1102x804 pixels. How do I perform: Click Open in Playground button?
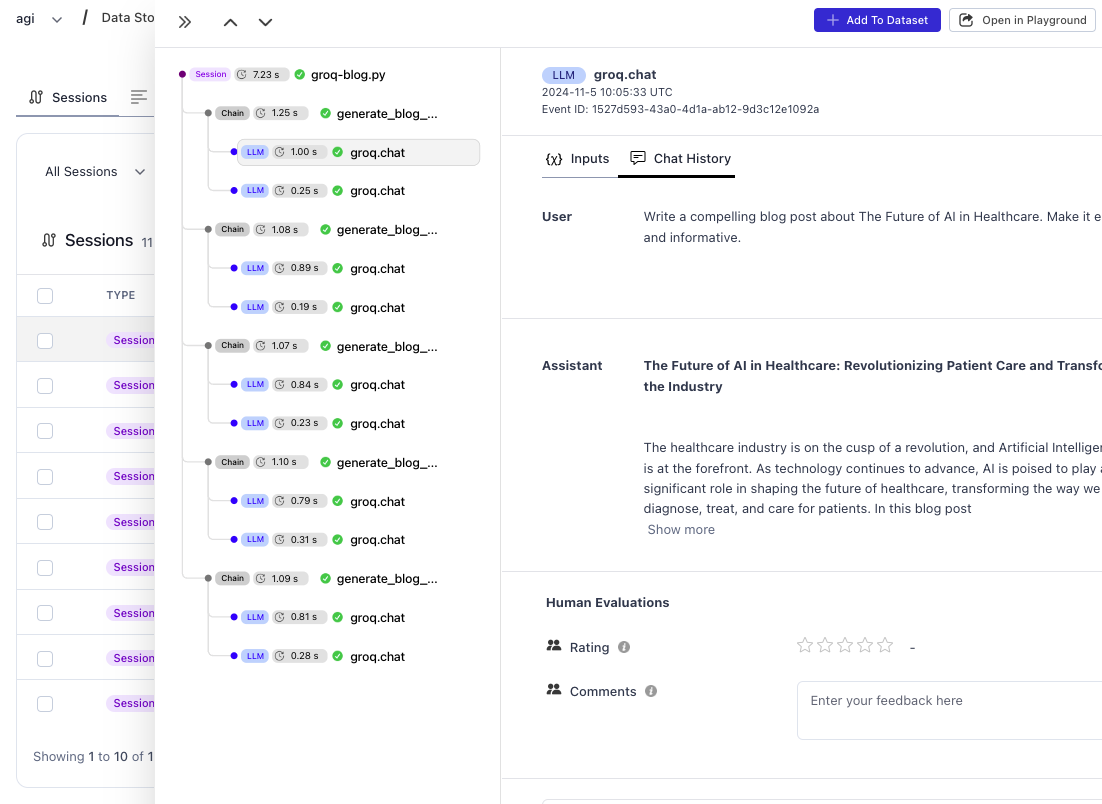coord(1023,20)
